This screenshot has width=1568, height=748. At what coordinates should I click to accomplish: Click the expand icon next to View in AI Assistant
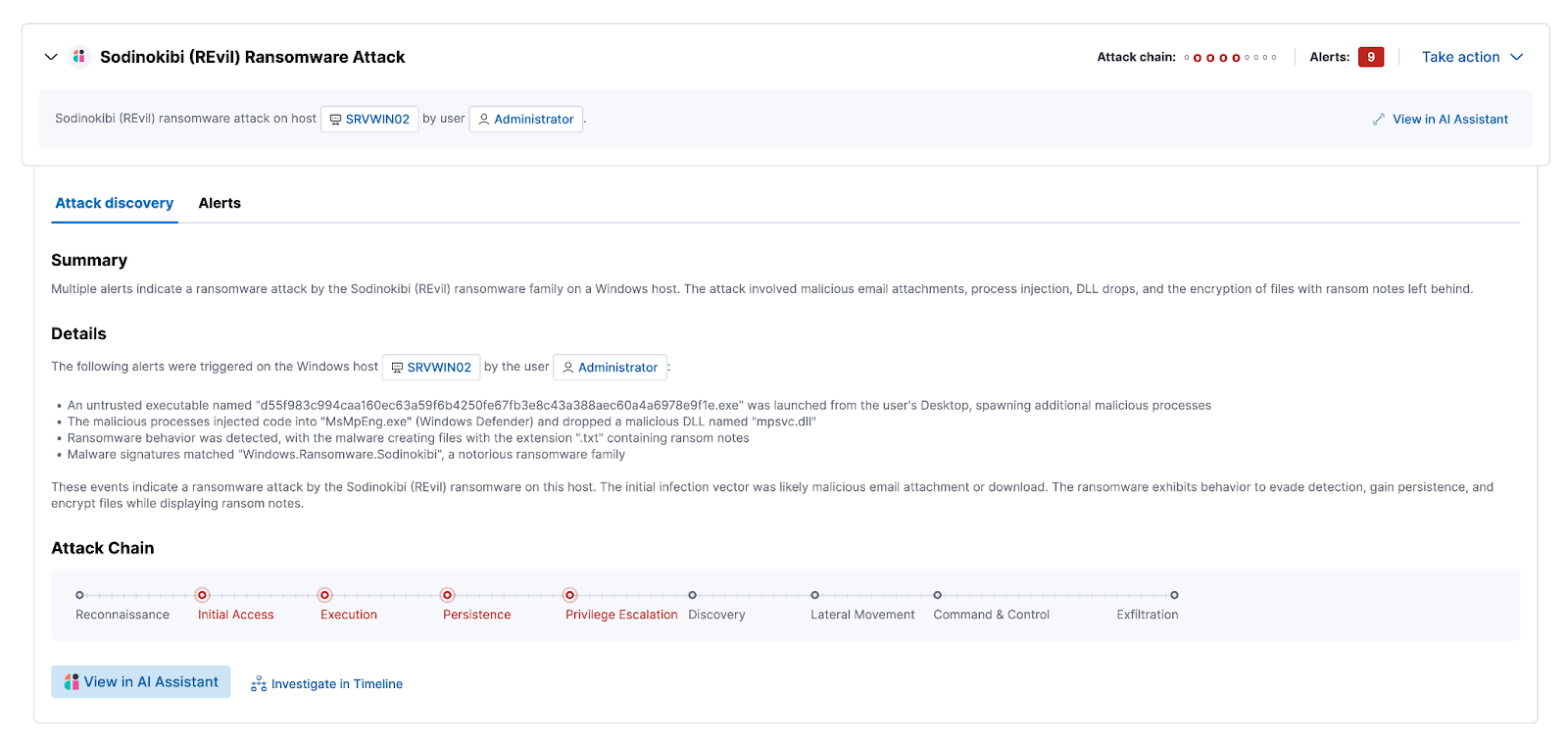coord(1379,120)
